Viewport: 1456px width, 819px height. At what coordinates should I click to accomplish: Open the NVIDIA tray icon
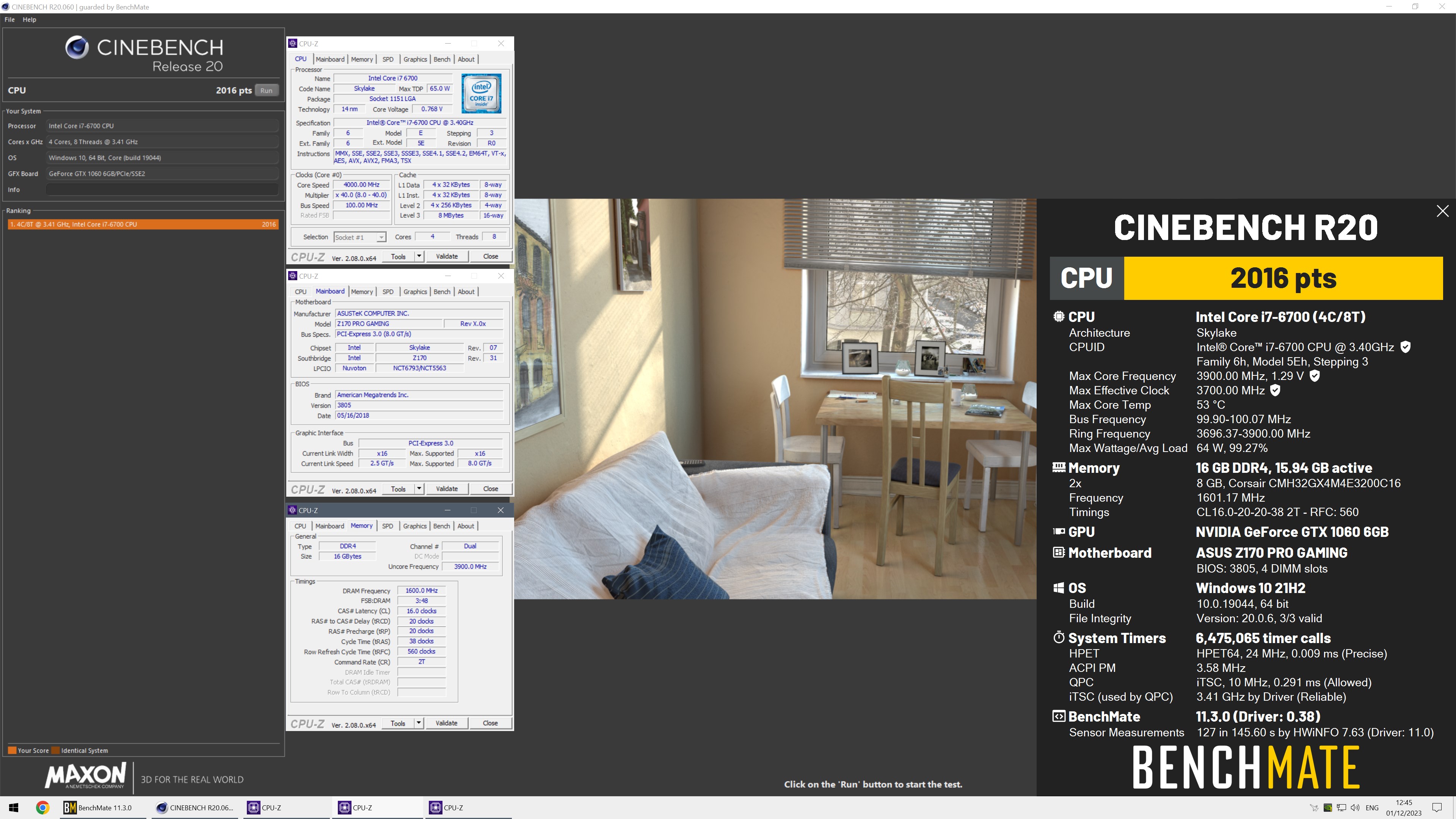(1328, 808)
